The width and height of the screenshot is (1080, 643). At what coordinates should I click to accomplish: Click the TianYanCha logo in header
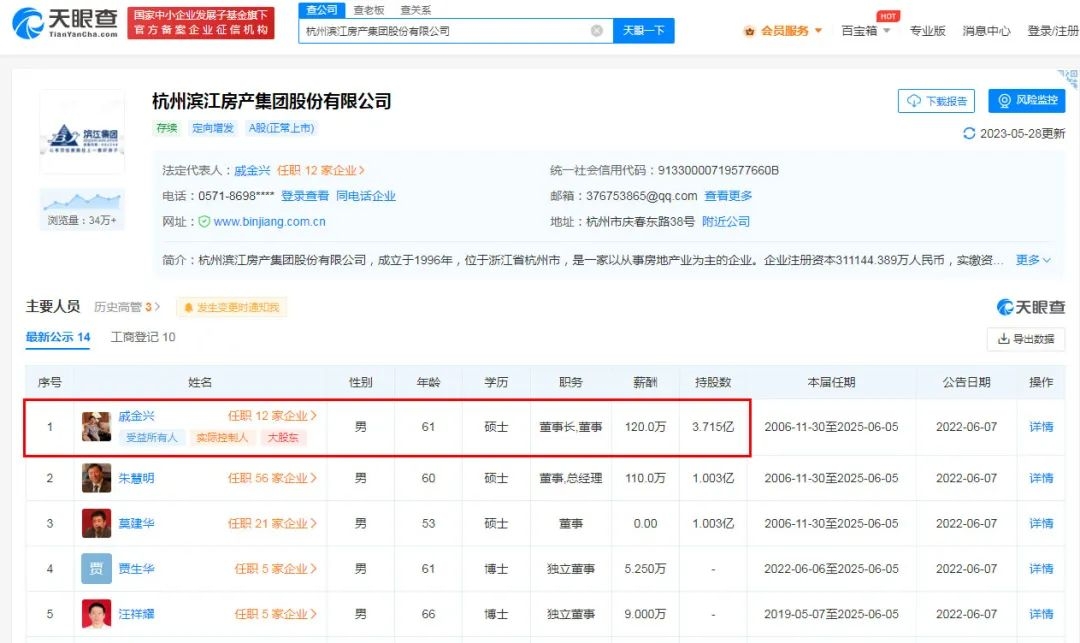coord(65,23)
